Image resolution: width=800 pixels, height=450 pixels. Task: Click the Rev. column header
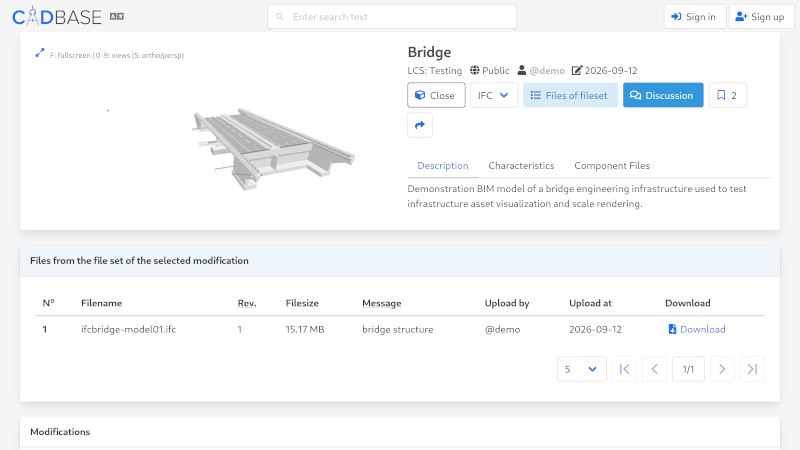tap(247, 303)
